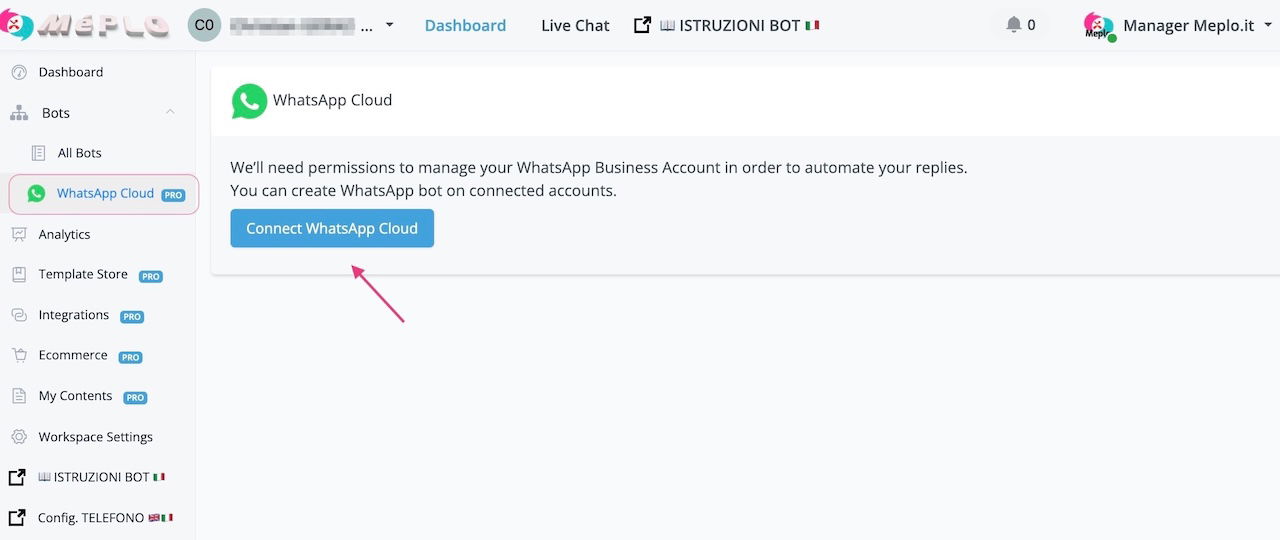1280x540 pixels.
Task: Click the Workspace Settings gear icon
Action: click(19, 437)
